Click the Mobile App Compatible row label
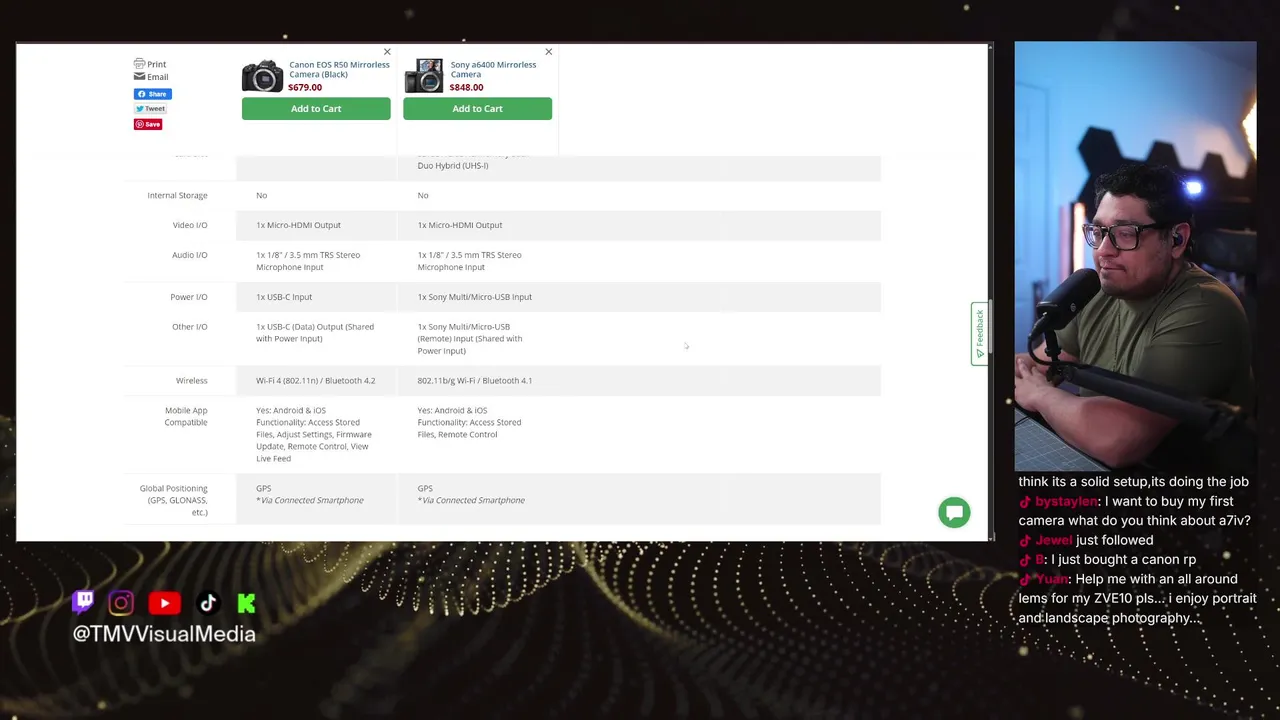 coord(186,416)
